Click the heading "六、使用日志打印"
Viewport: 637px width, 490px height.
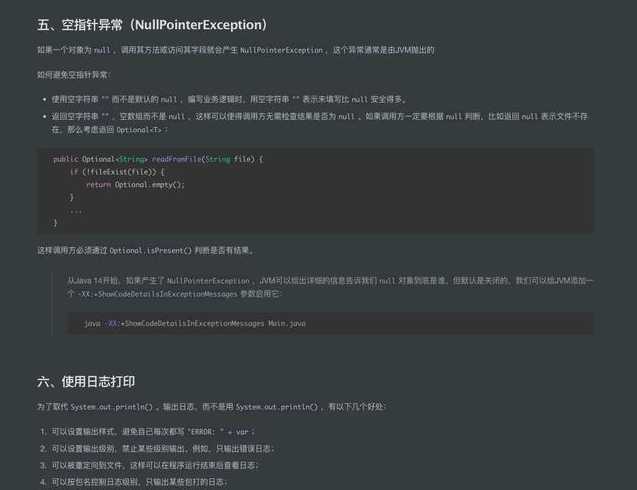click(86, 382)
